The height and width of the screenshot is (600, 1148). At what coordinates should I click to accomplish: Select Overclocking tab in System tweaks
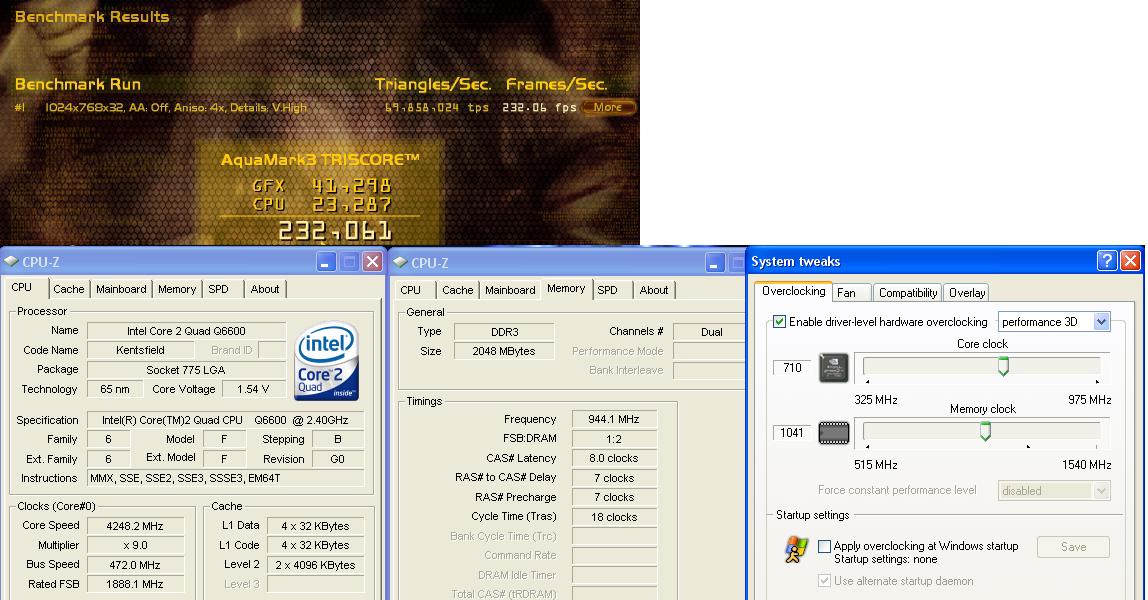click(x=794, y=291)
